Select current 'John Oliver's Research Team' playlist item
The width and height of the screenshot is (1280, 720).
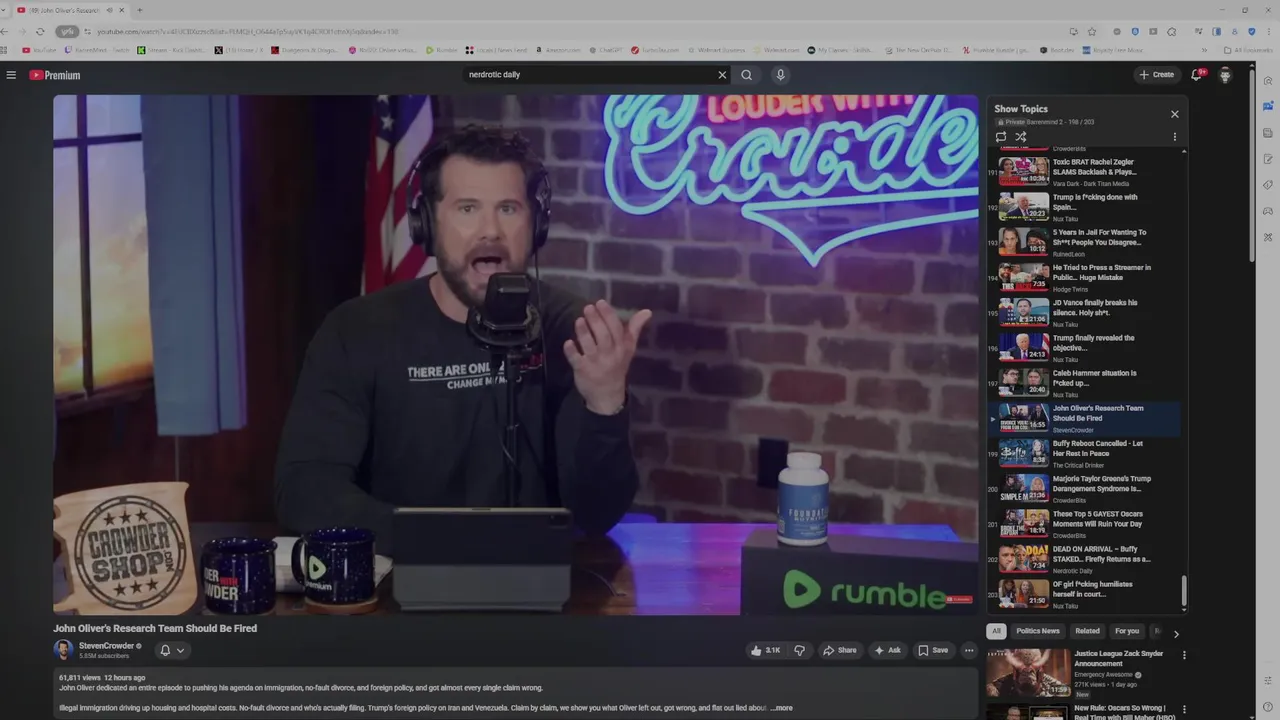(1085, 418)
